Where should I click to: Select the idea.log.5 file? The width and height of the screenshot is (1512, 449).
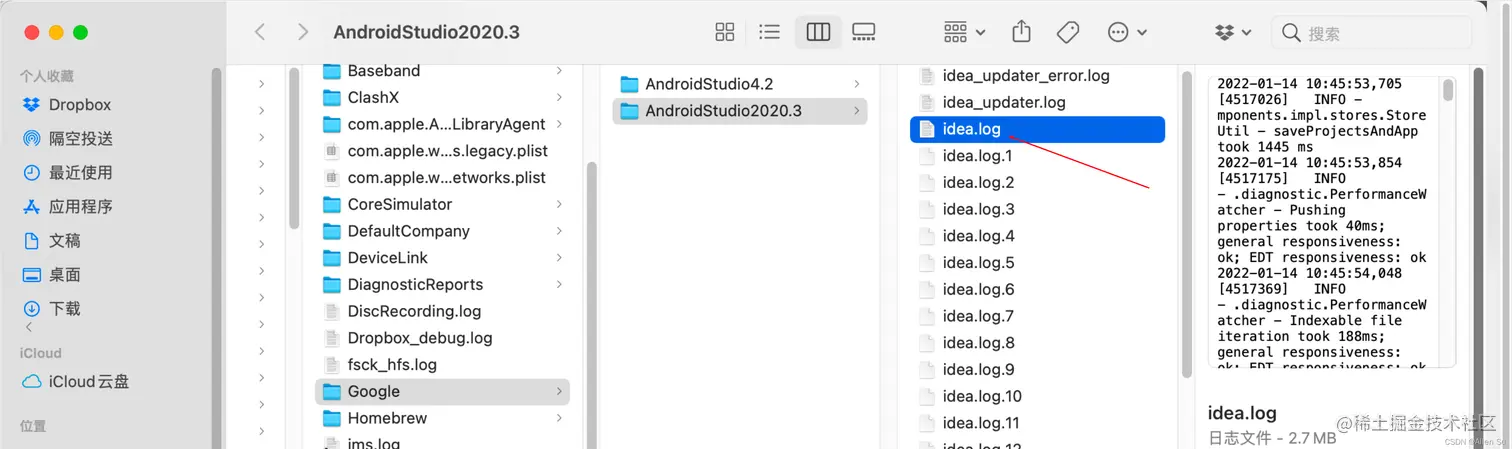point(1037,262)
